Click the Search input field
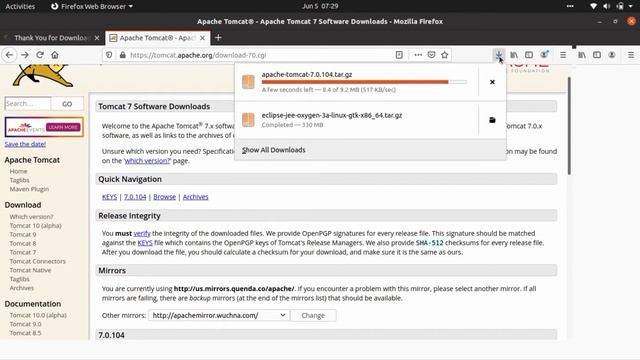 28,104
